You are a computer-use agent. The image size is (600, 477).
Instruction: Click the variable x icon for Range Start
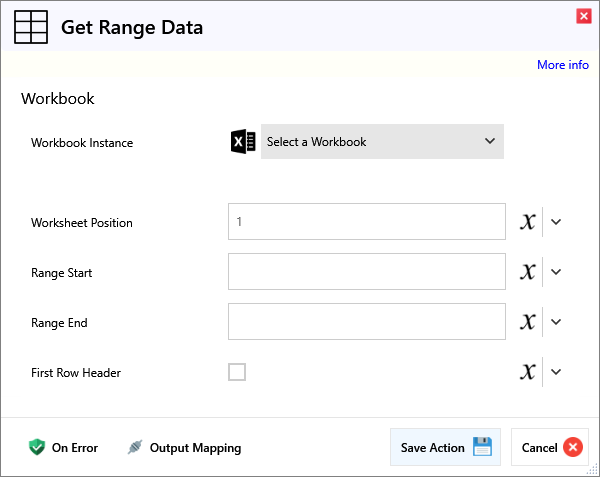point(528,272)
